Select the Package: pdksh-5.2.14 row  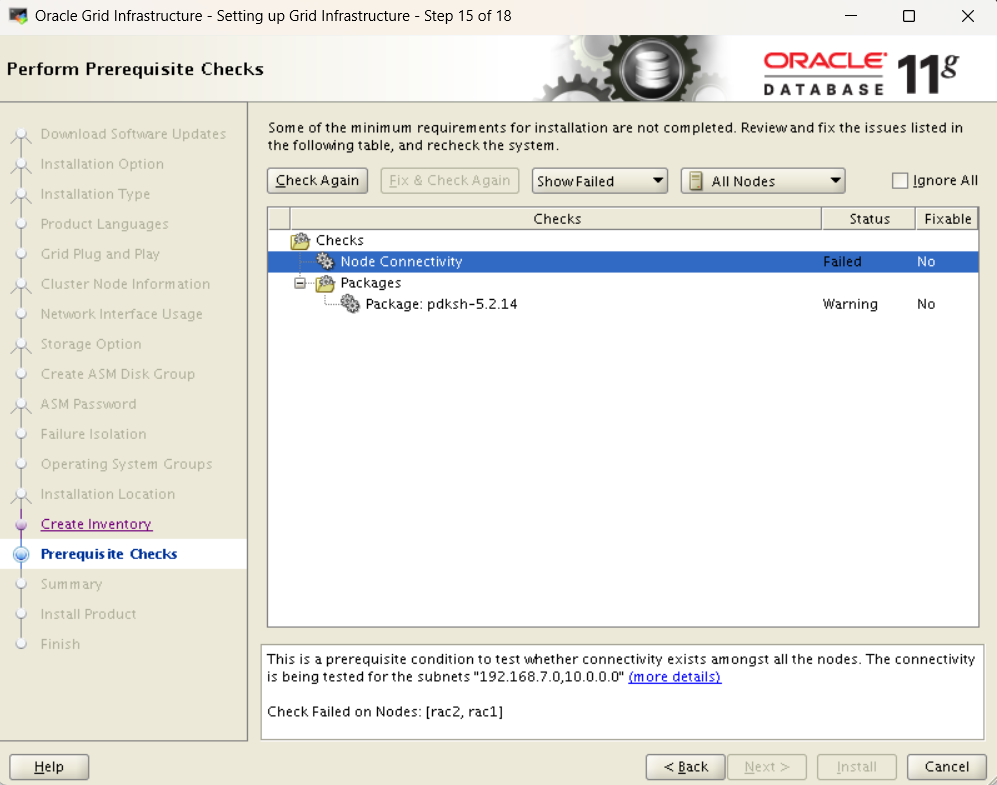tap(623, 304)
